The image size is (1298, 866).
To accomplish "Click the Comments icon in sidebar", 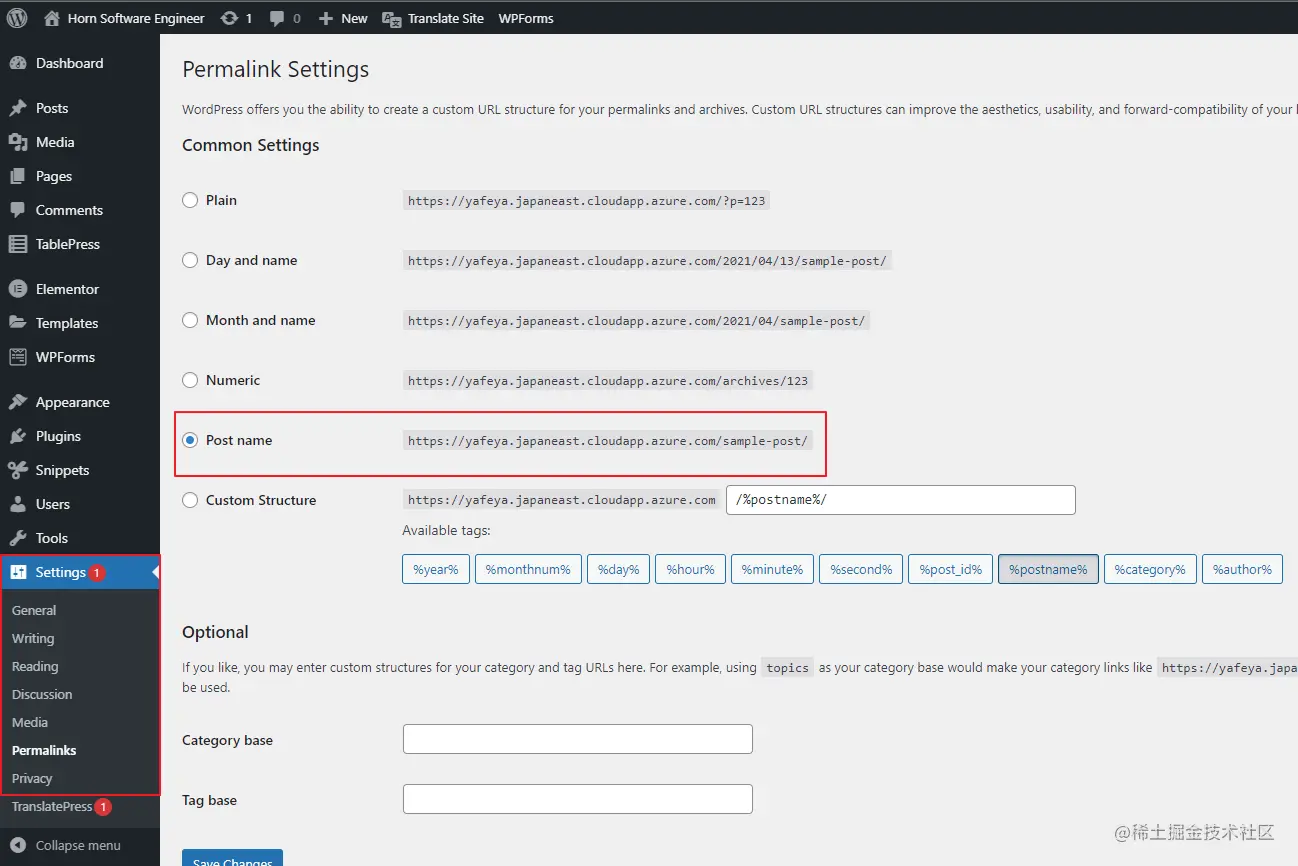I will (18, 210).
